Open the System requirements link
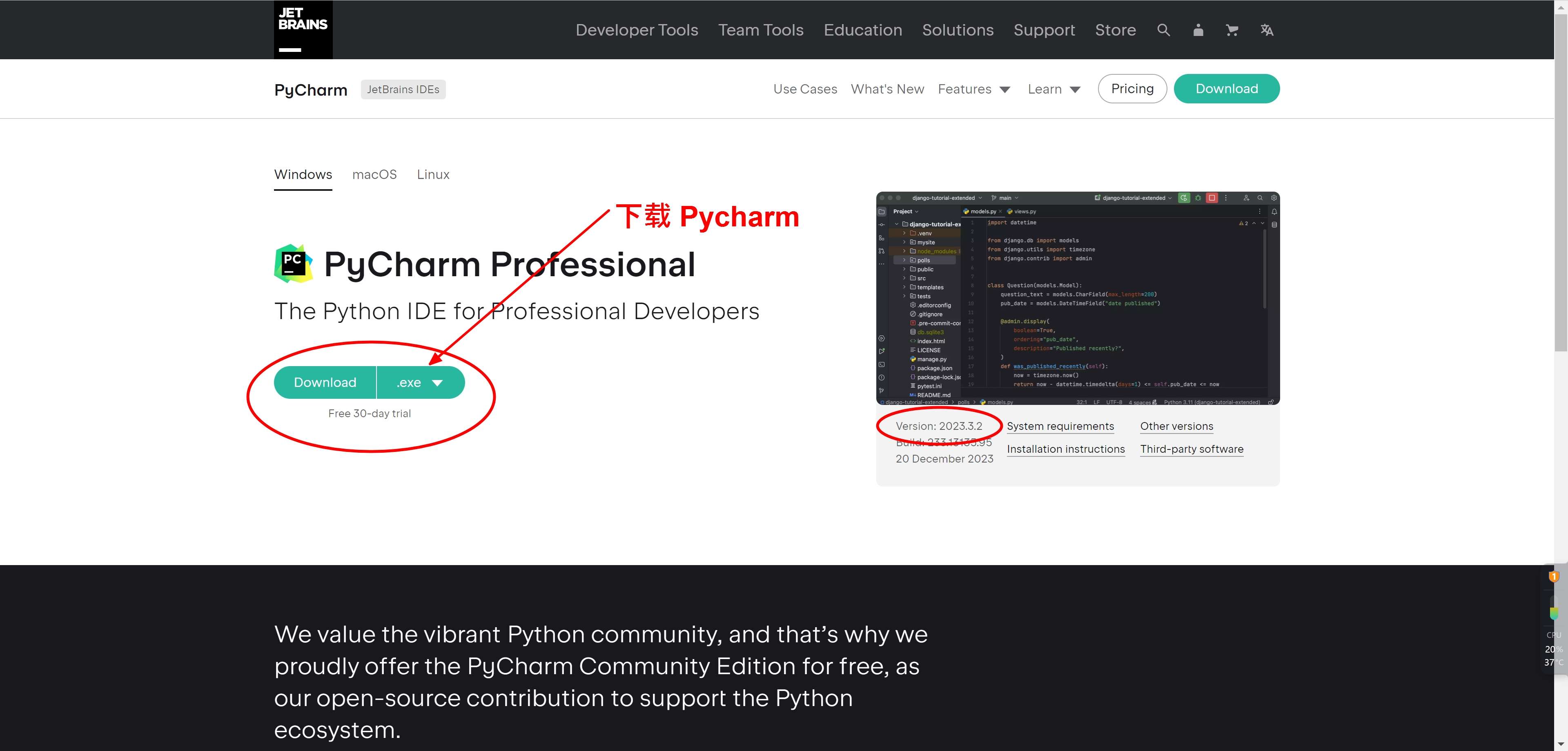 click(1060, 426)
